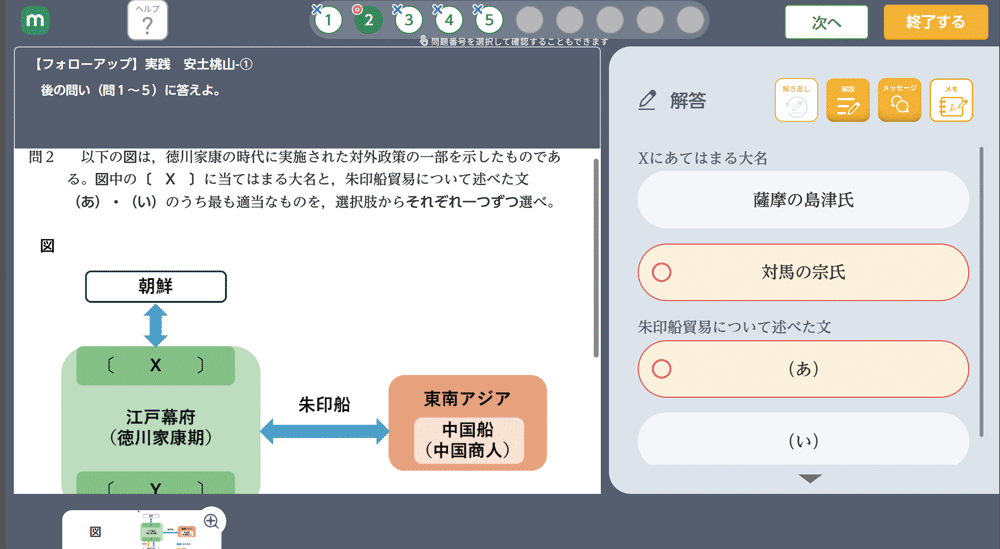Viewport: 1000px width, 549px height.
Task: Click the Xにあてはまる大名 heading
Action: pyautogui.click(x=703, y=158)
